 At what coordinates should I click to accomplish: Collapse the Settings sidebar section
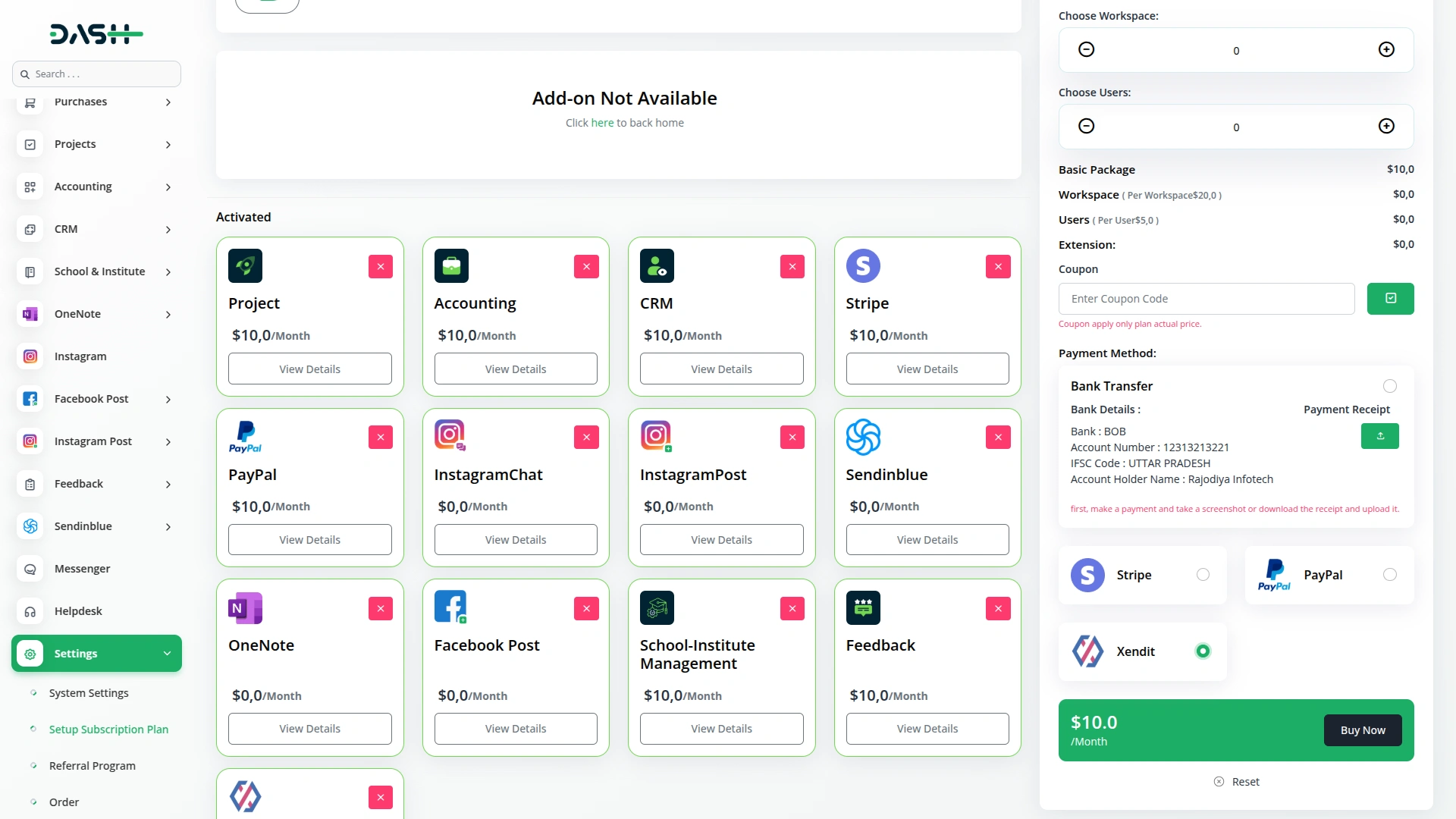[x=167, y=654]
